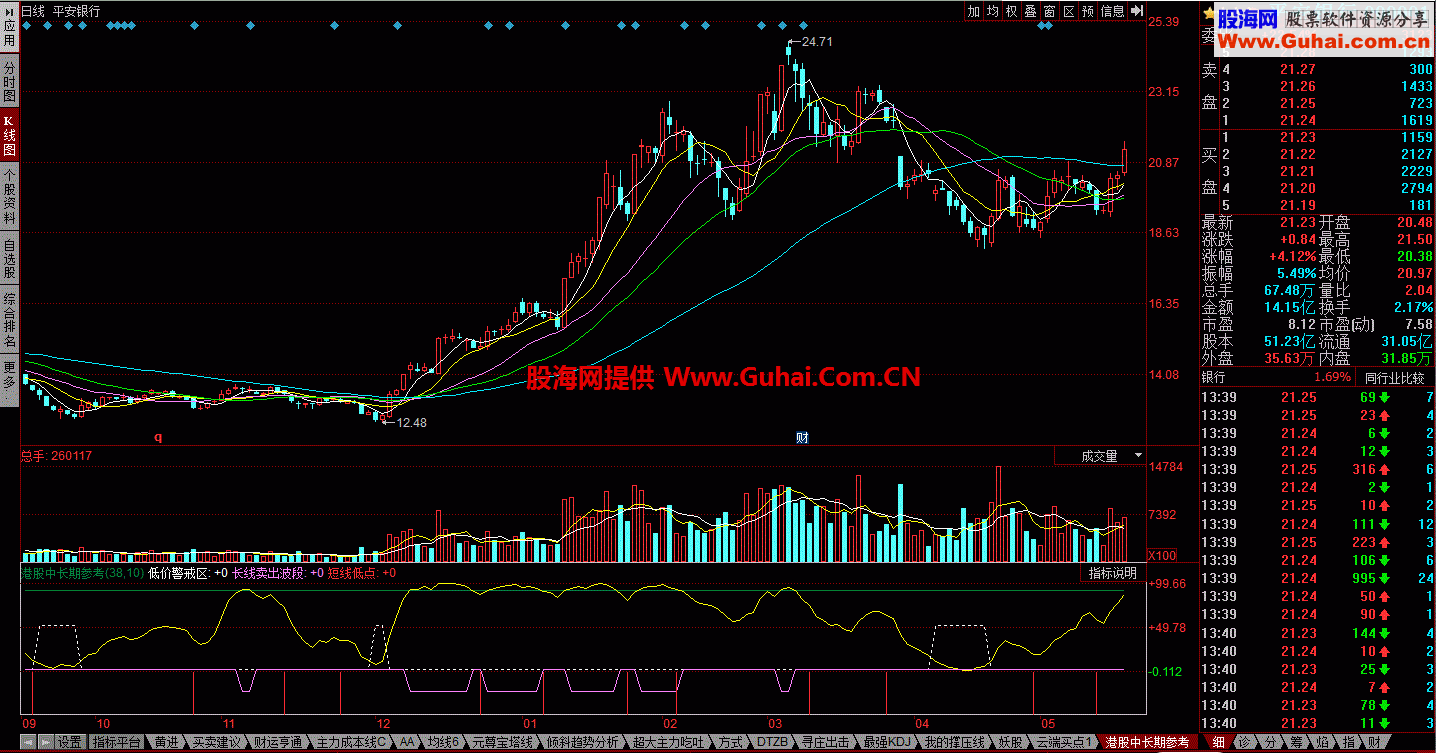This screenshot has width=1436, height=753.
Task: Expand 更多 menu in left sidebar
Action: point(8,370)
